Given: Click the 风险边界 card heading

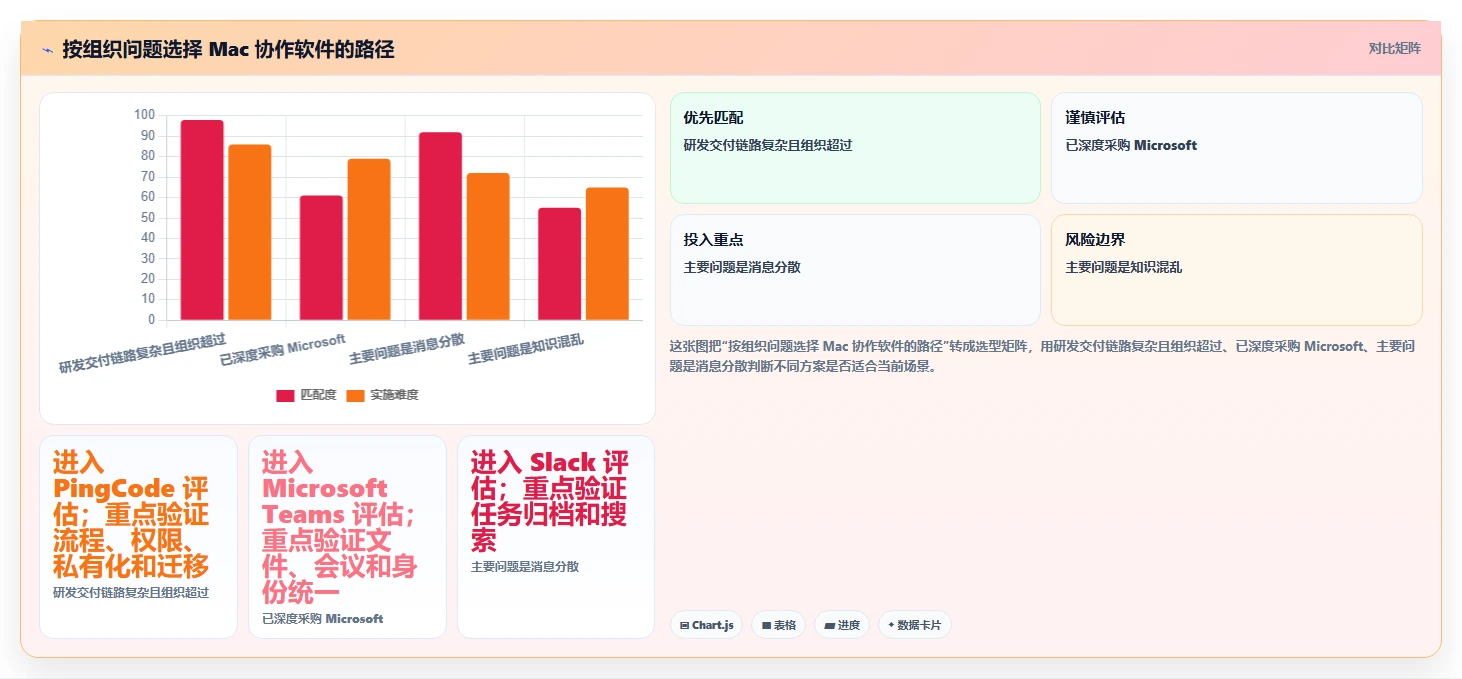Looking at the screenshot, I should (x=1095, y=240).
